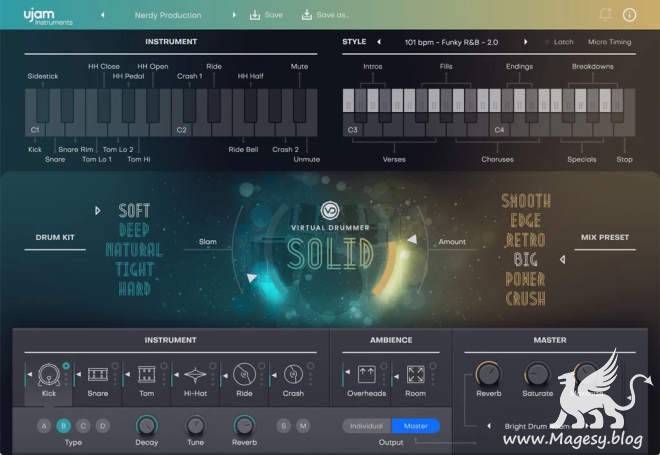Select the Snare instrument icon
Image resolution: width=660 pixels, height=455 pixels.
[98, 375]
